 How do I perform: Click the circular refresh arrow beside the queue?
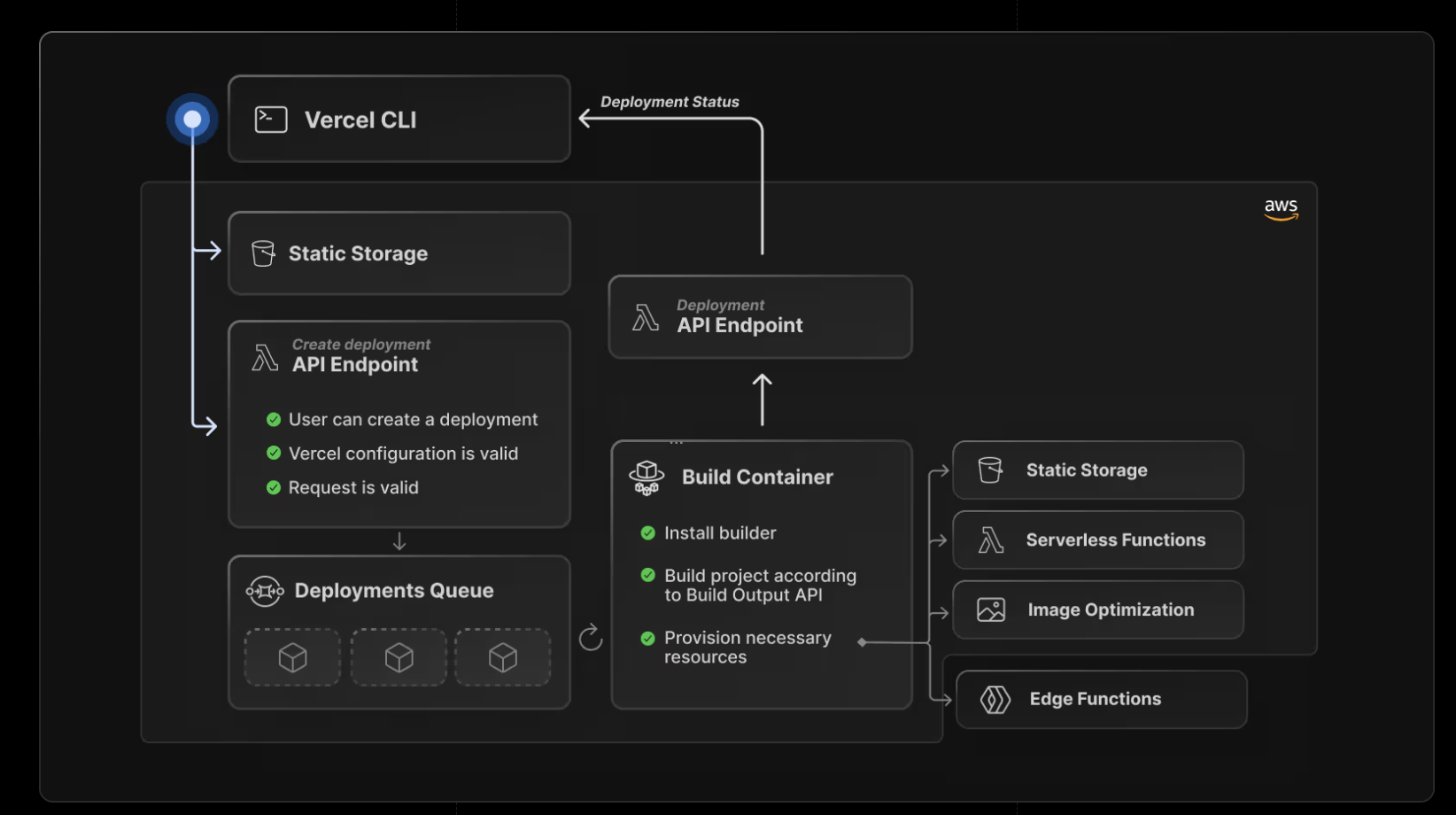[x=591, y=637]
